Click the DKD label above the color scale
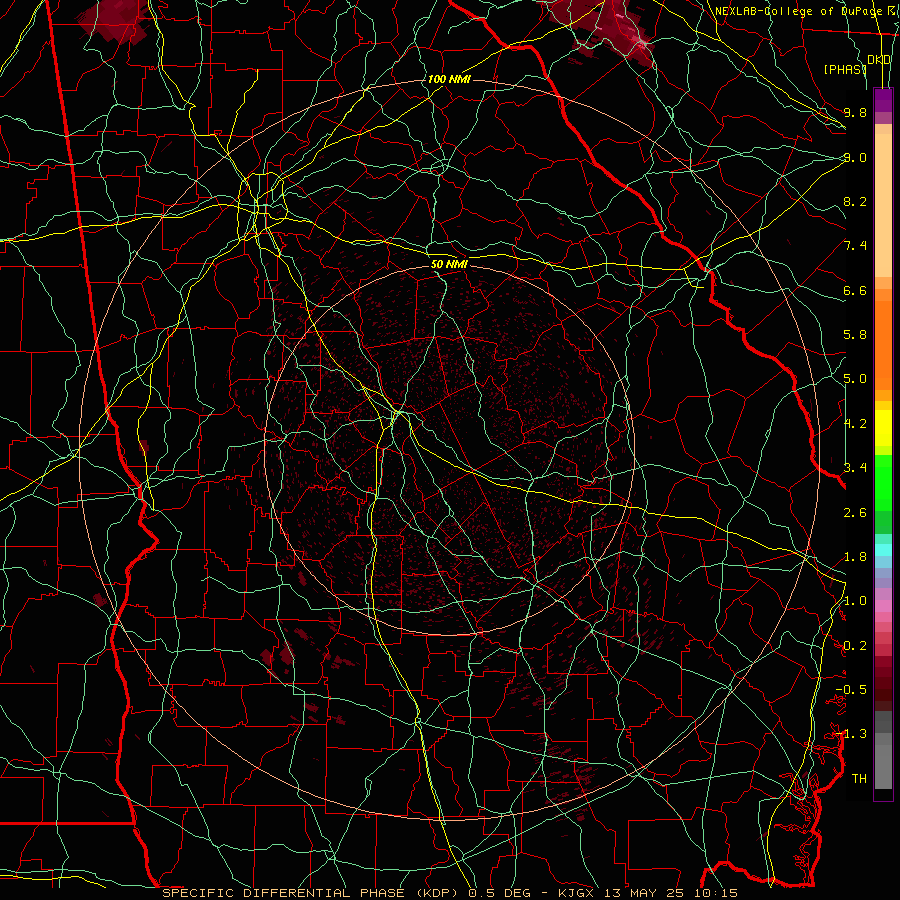Screen dimensions: 900x900 click(879, 60)
